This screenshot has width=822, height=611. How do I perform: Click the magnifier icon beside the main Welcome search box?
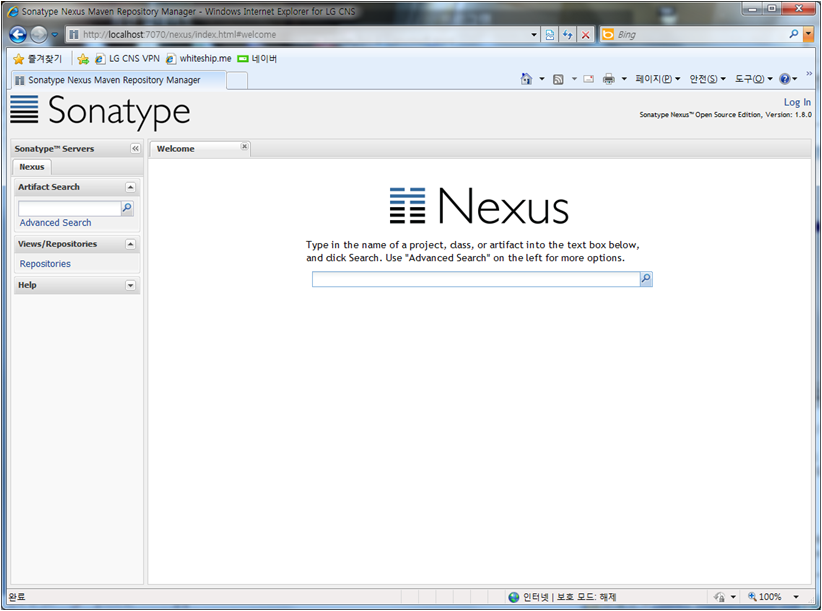click(x=646, y=280)
